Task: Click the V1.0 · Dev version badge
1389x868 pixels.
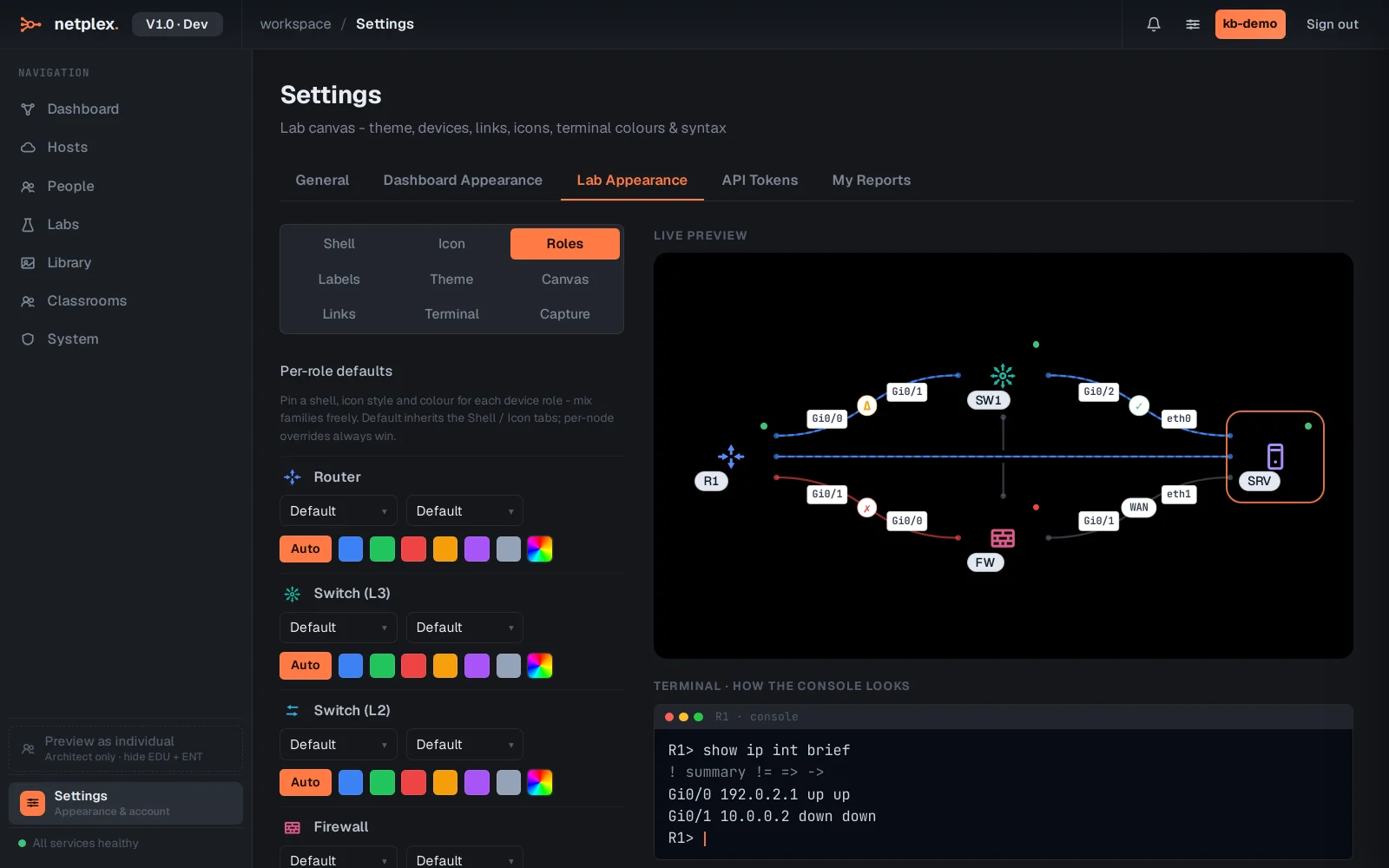Action: pos(177,24)
